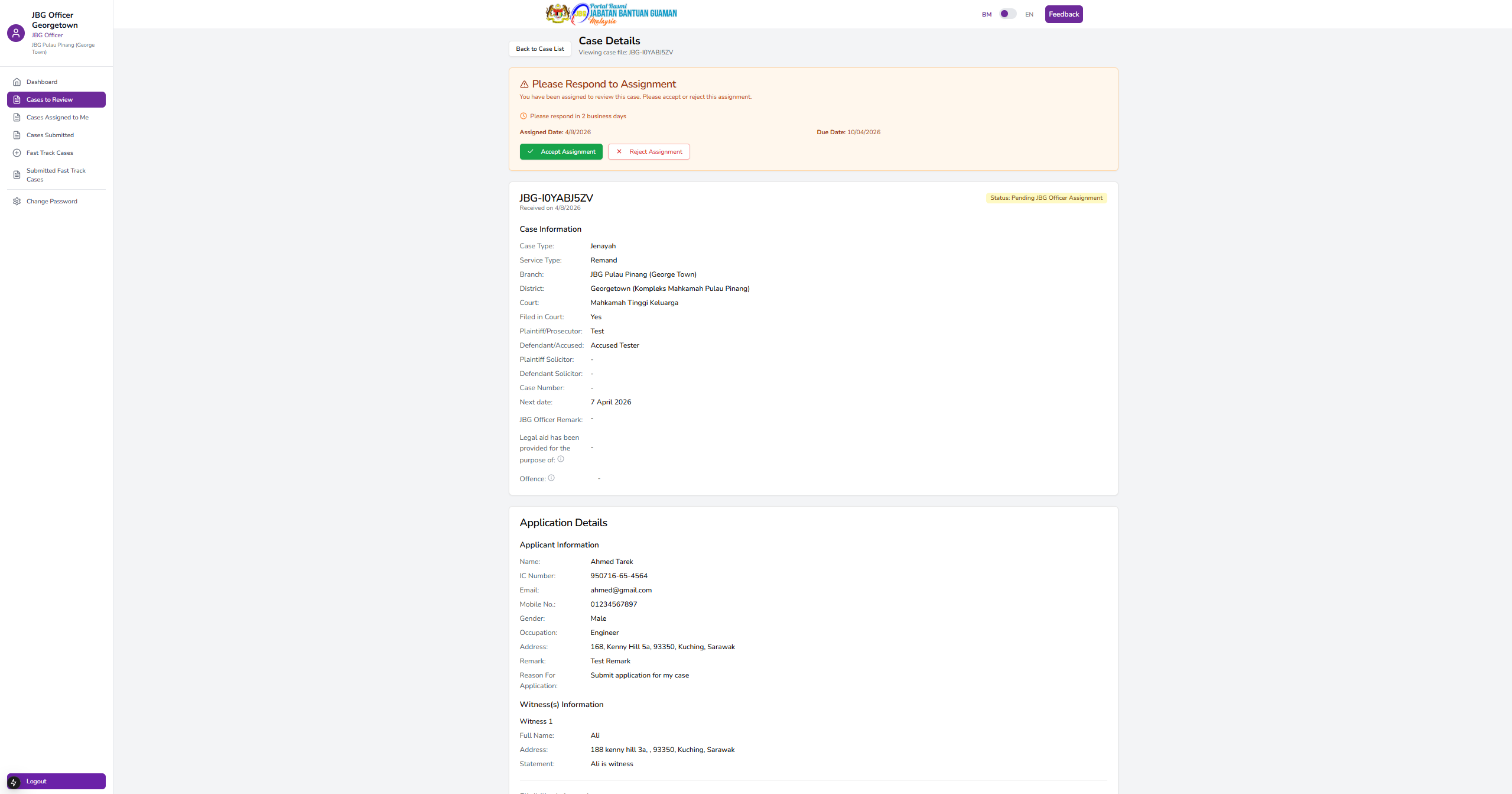Reject the case assignment

point(649,152)
